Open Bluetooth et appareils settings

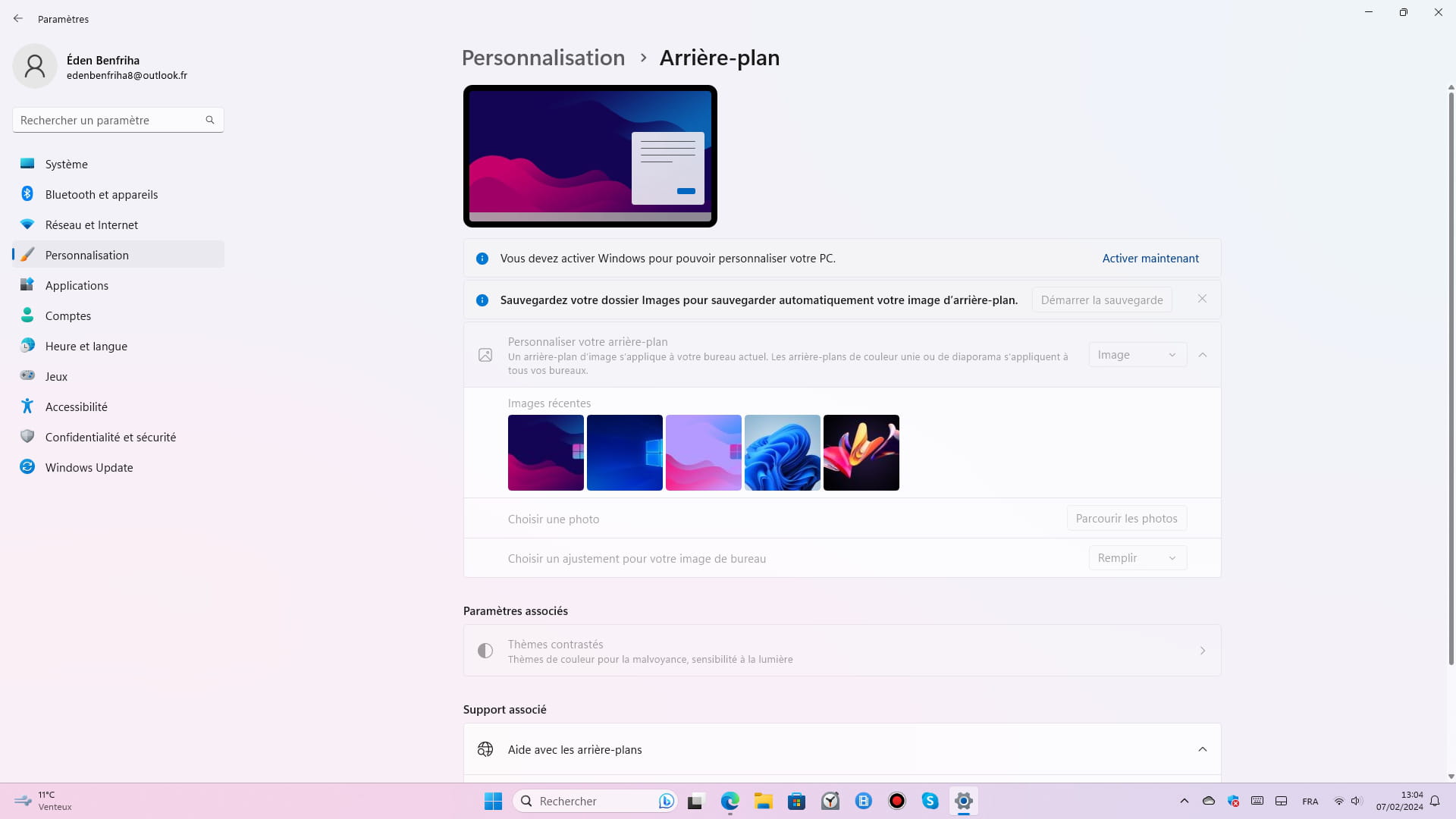tap(118, 194)
